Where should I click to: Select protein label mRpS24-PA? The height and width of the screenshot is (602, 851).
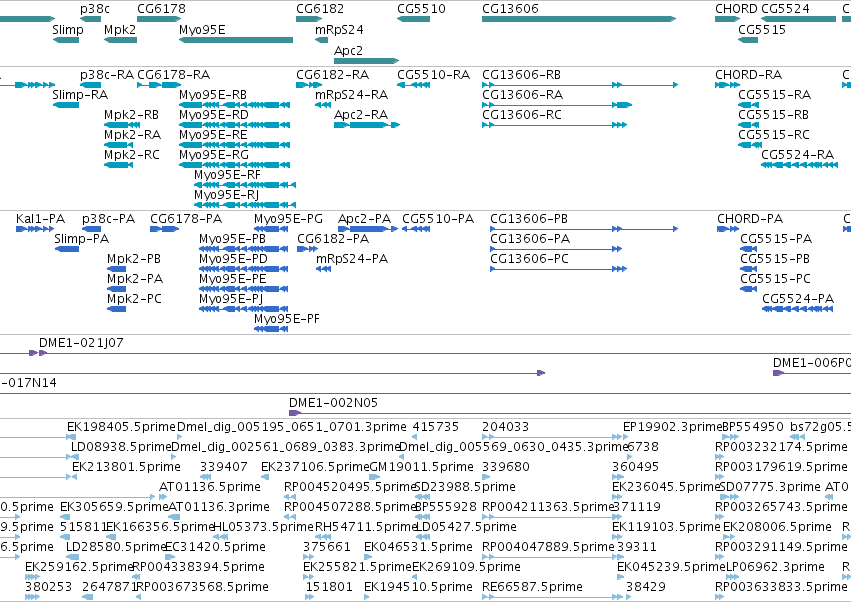352,259
